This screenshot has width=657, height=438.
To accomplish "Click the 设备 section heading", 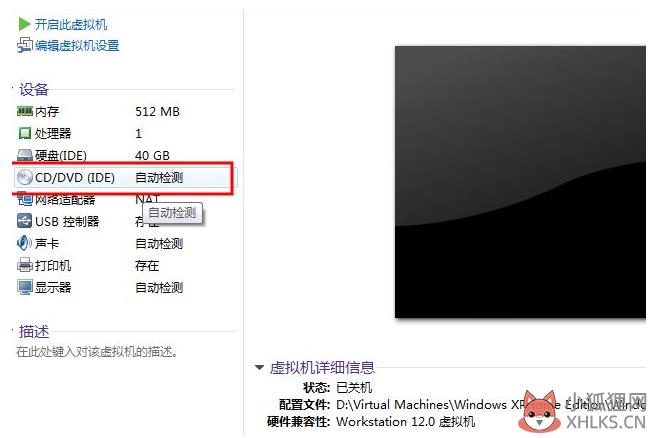I will pos(34,89).
